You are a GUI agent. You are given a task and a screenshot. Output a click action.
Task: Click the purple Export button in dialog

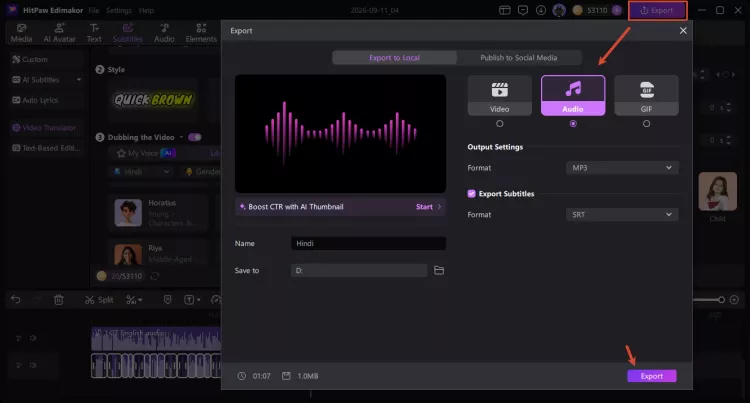pos(651,376)
